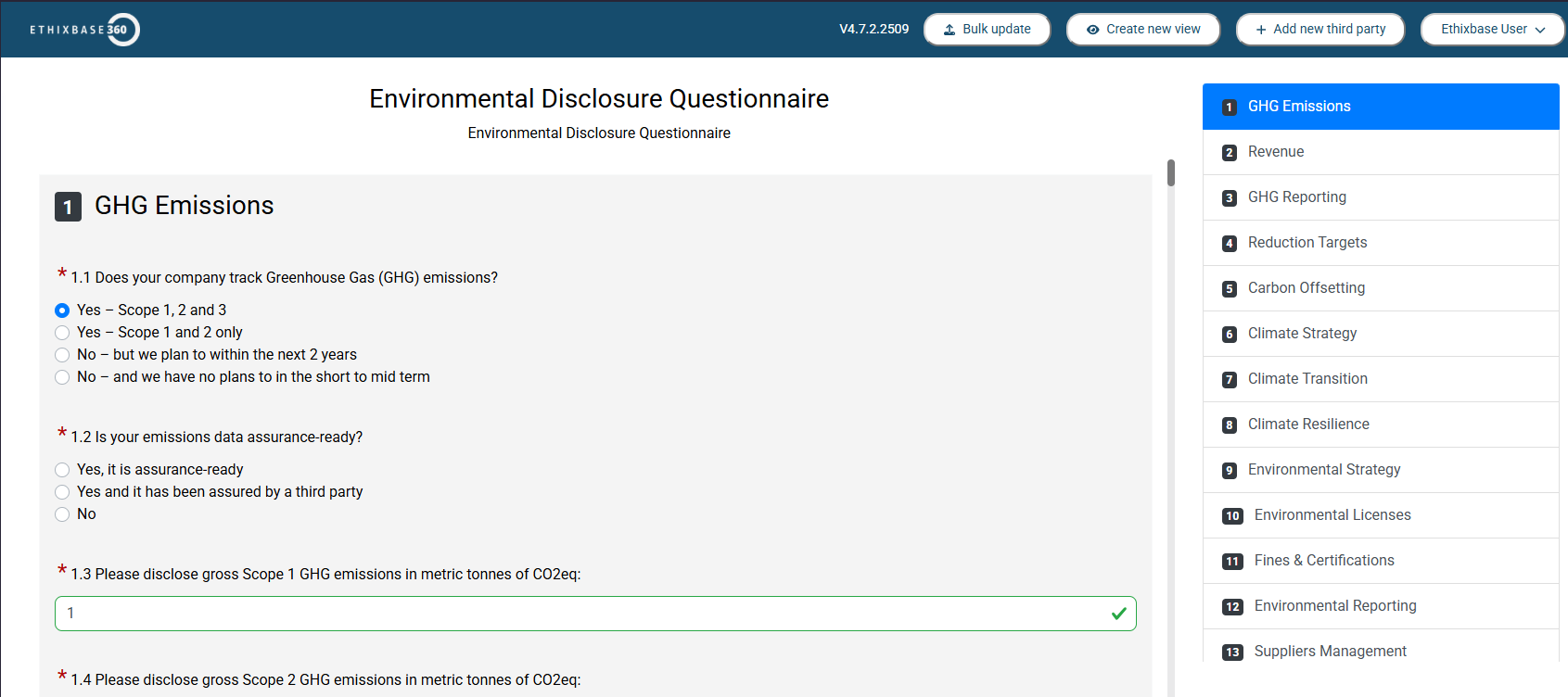Screen dimensions: 1568x697
Task: Click the eye icon in Create new view
Action: 1092,30
